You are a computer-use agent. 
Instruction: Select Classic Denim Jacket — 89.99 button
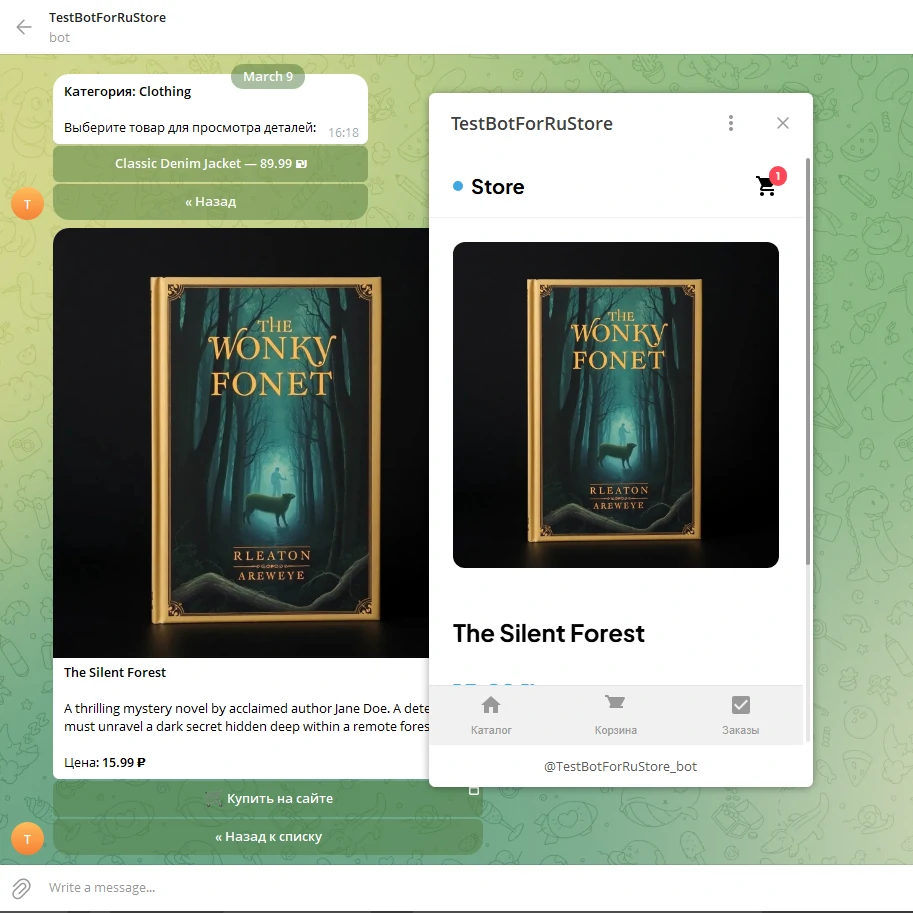pyautogui.click(x=210, y=163)
